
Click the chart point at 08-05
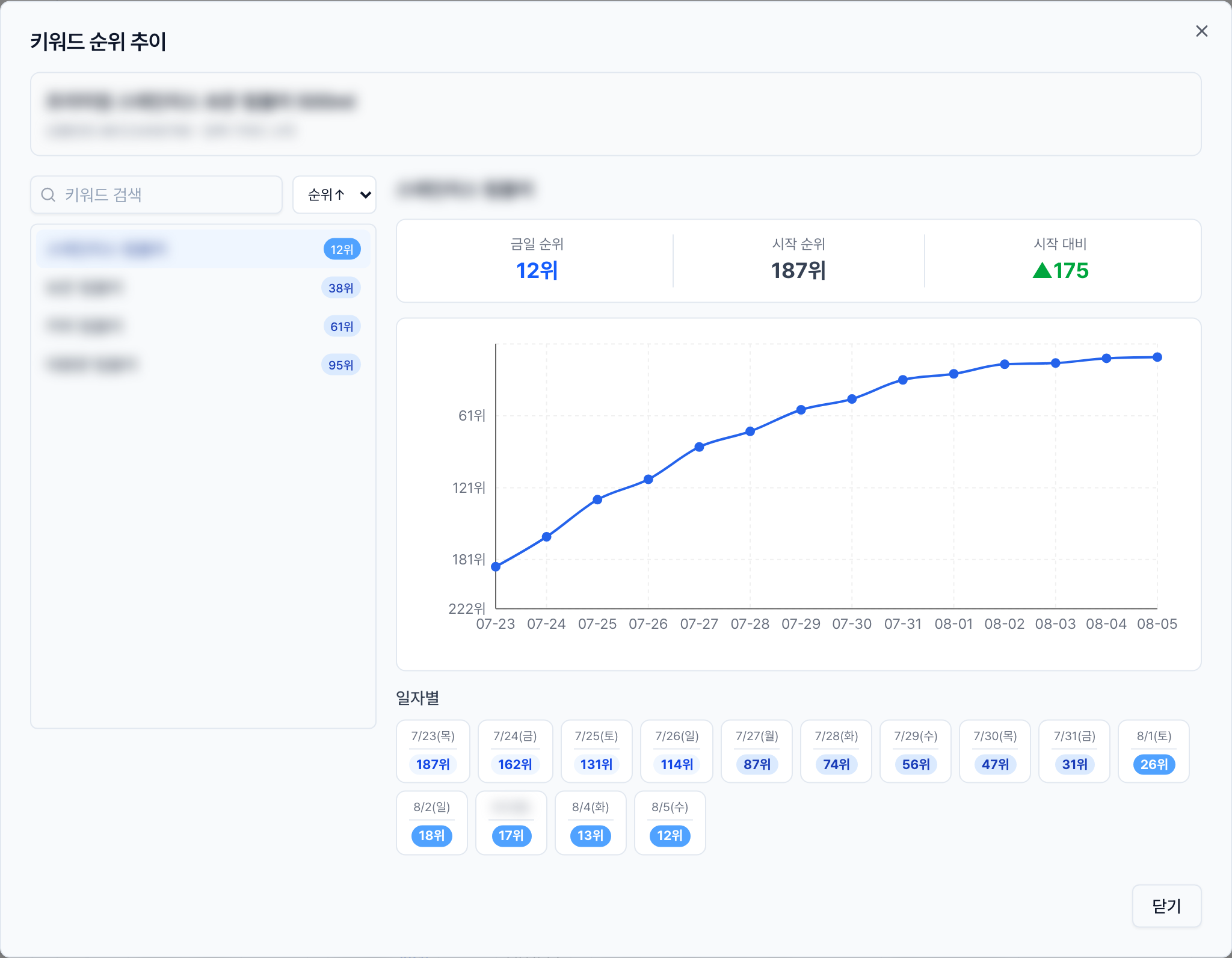click(x=1157, y=357)
